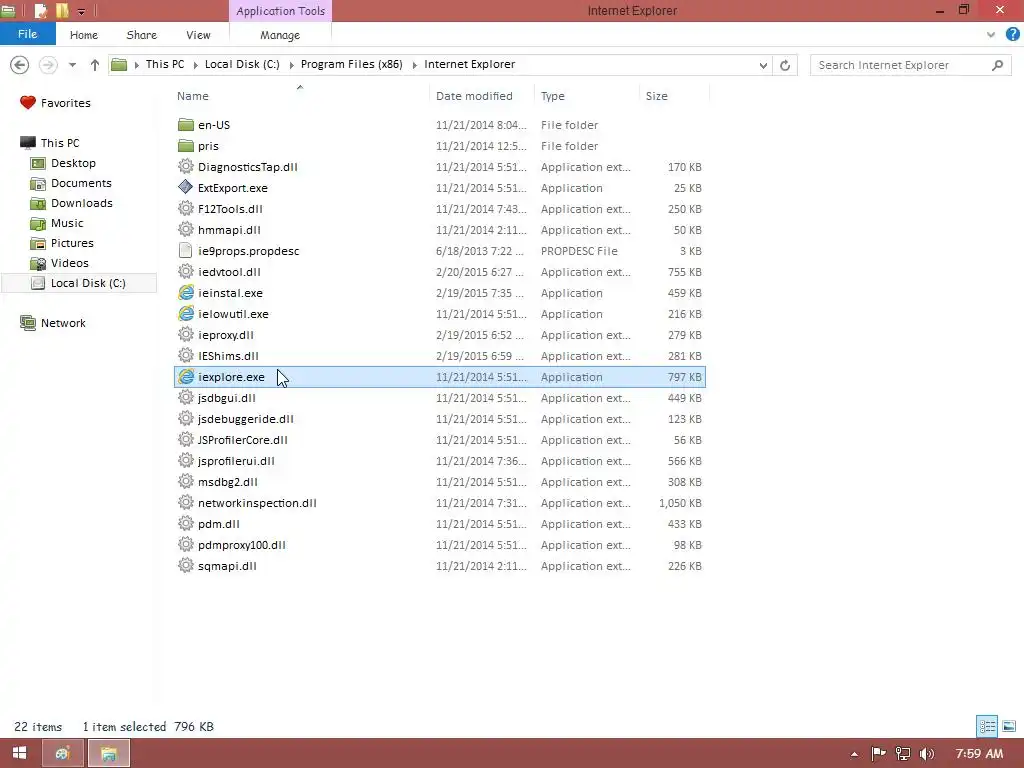Open Help with the question mark icon

click(1012, 35)
